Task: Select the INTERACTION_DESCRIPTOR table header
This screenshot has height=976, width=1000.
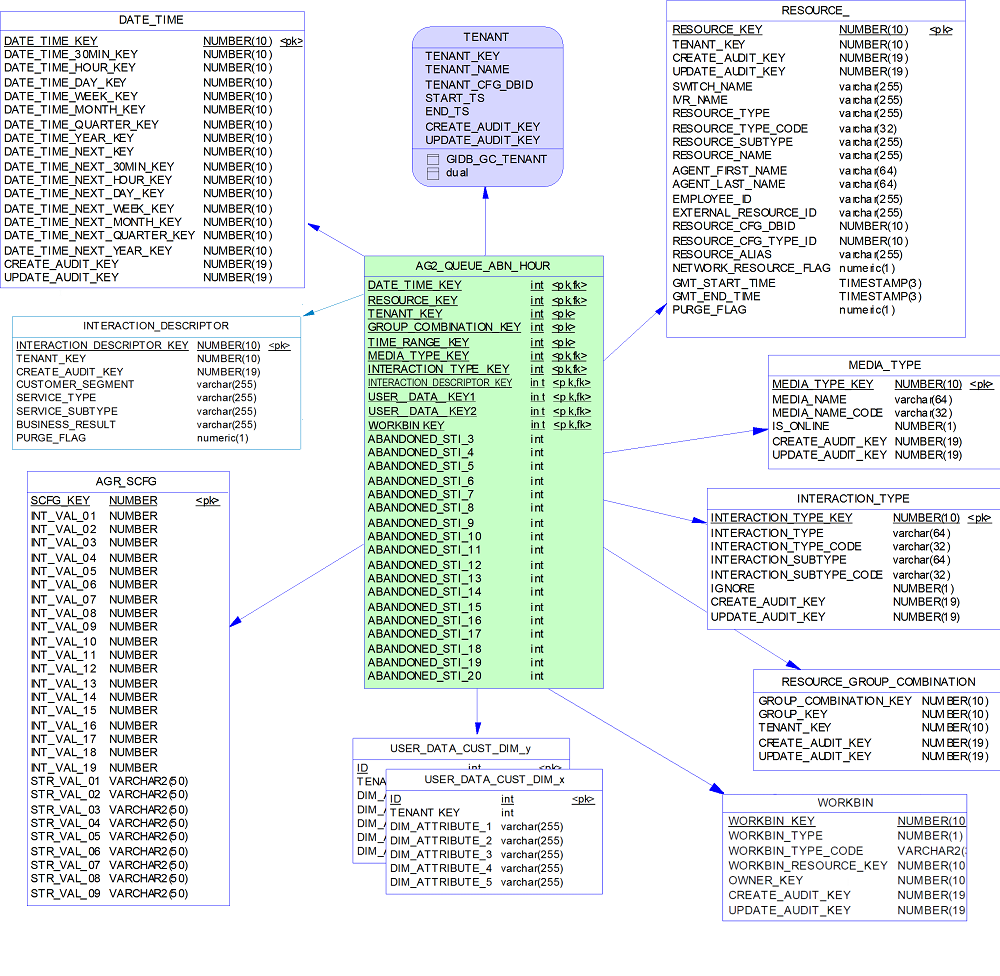Action: pyautogui.click(x=156, y=326)
